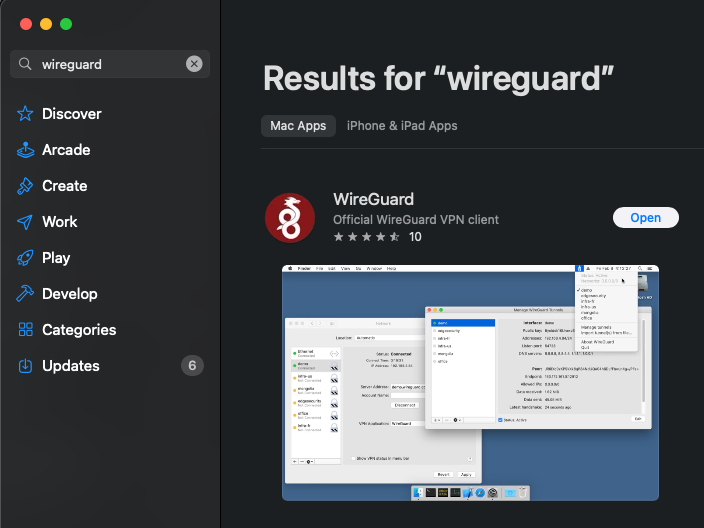The width and height of the screenshot is (704, 528).
Task: Click the Updates badge showing 6
Action: click(x=193, y=366)
